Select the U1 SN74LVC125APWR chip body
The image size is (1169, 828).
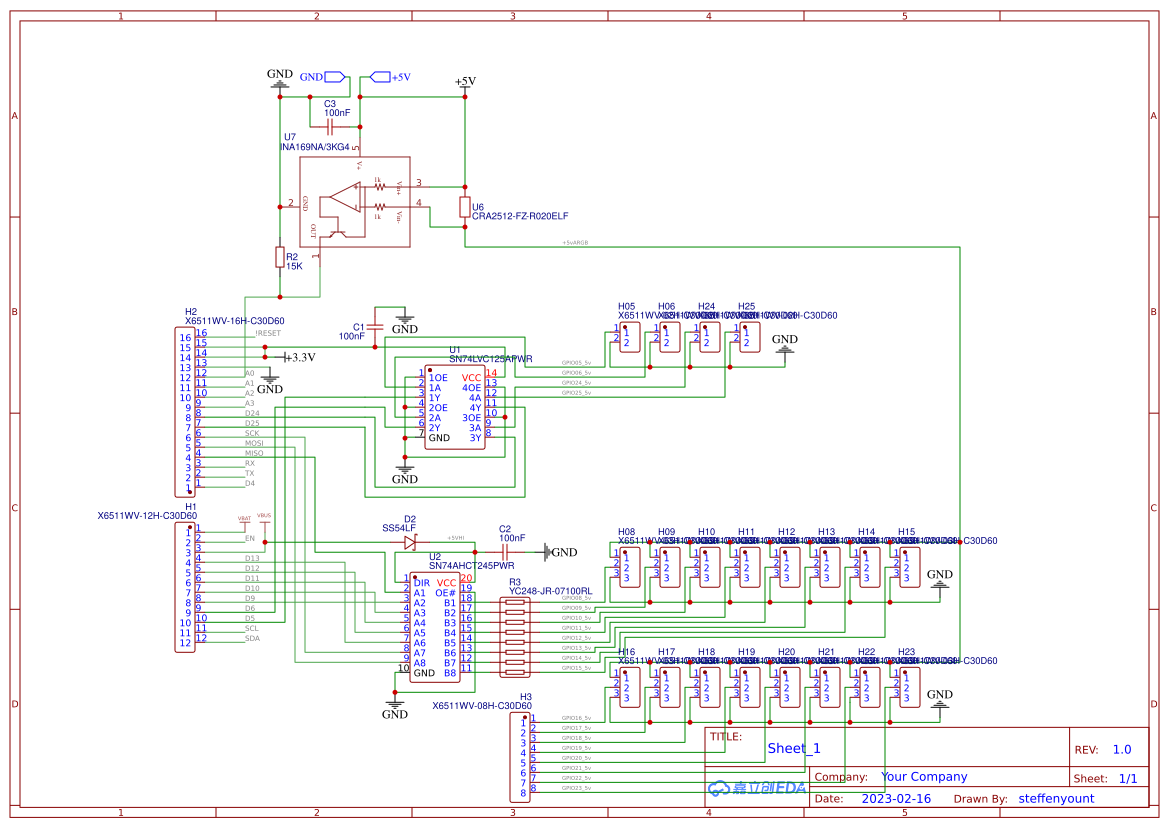pos(455,408)
